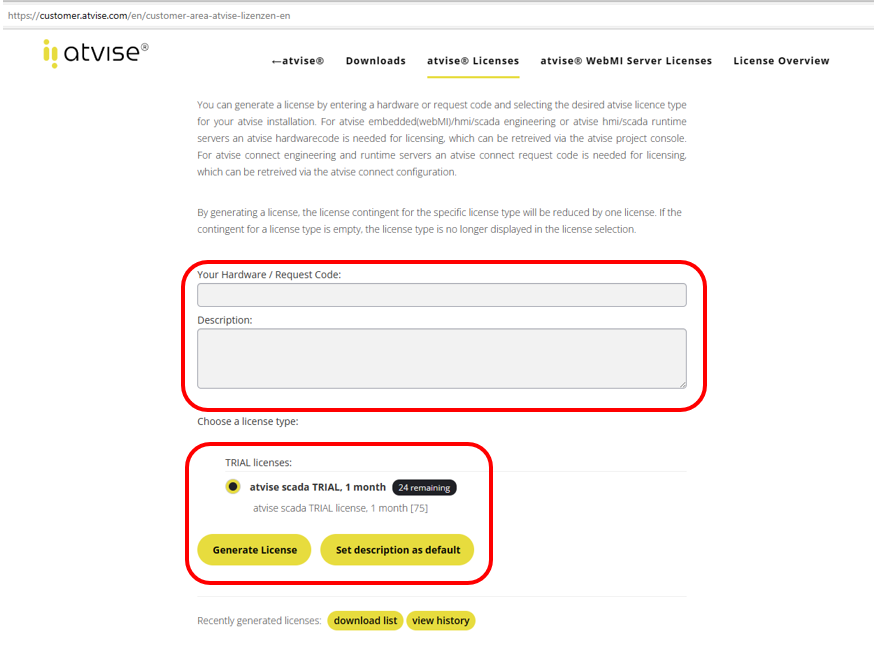
Task: Click the atvise logo
Action: (96, 53)
